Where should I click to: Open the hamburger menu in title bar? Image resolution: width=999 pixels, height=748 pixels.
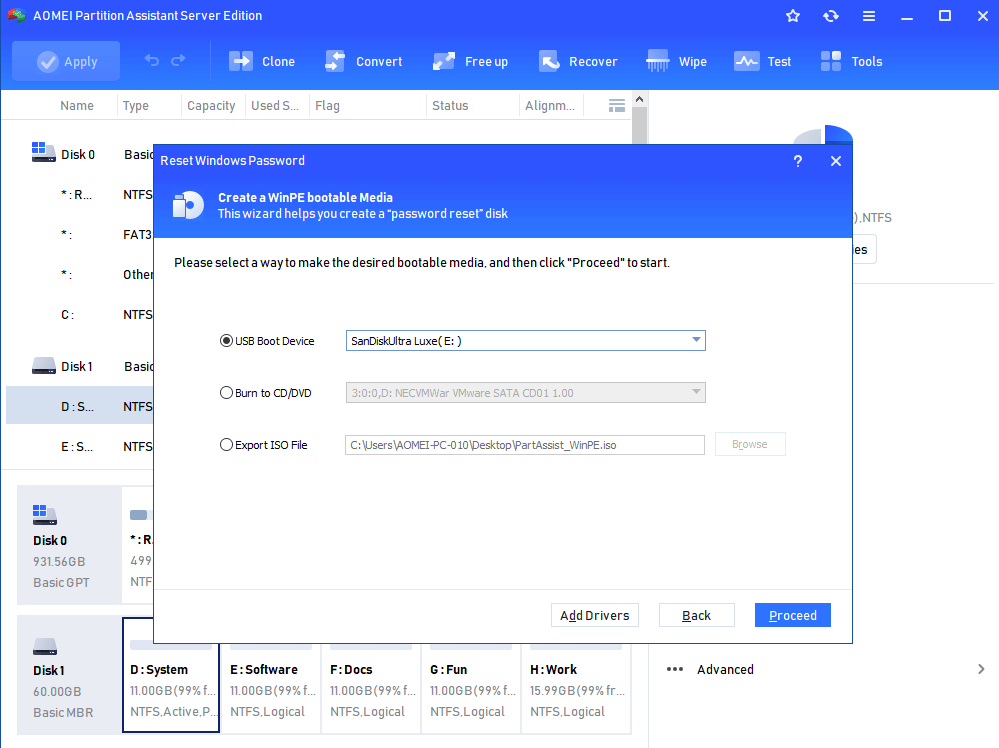(869, 16)
